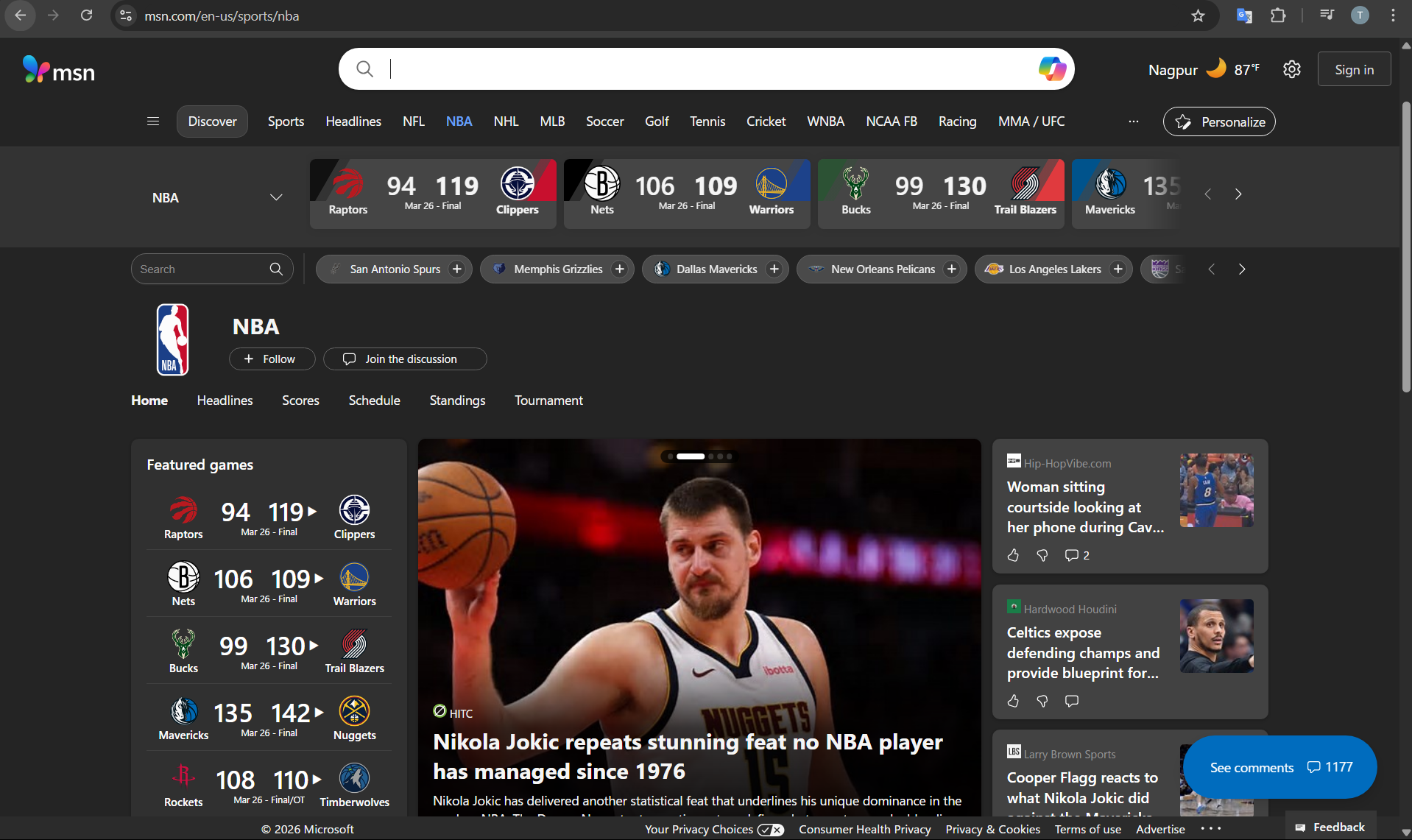Add Los Angeles Lakers to followed teams
1412x840 pixels.
[1118, 269]
